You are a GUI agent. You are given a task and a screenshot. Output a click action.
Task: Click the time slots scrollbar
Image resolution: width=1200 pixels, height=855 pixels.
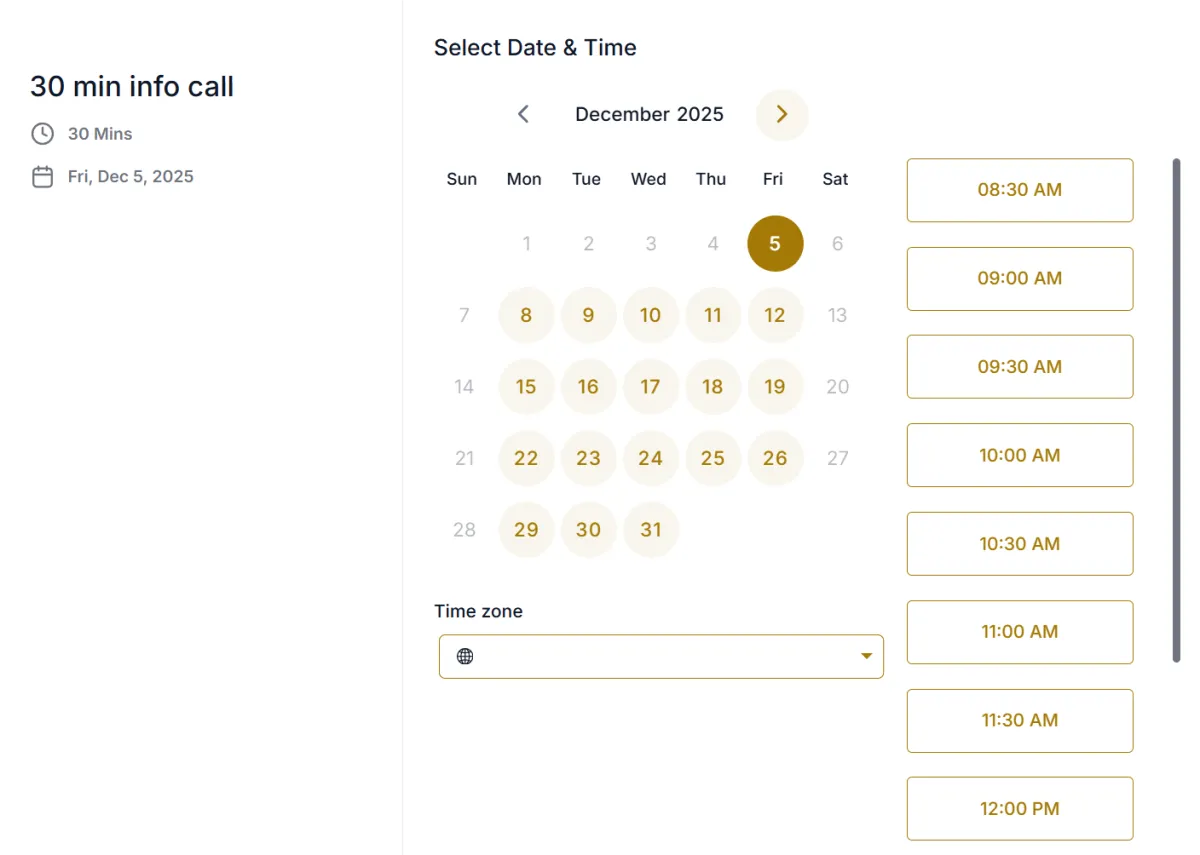coord(1176,410)
